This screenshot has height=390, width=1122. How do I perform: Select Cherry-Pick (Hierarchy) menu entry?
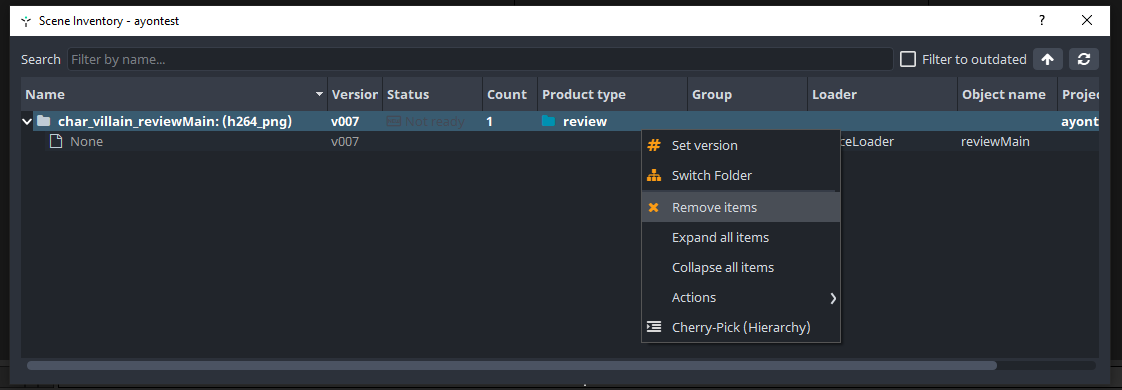741,327
